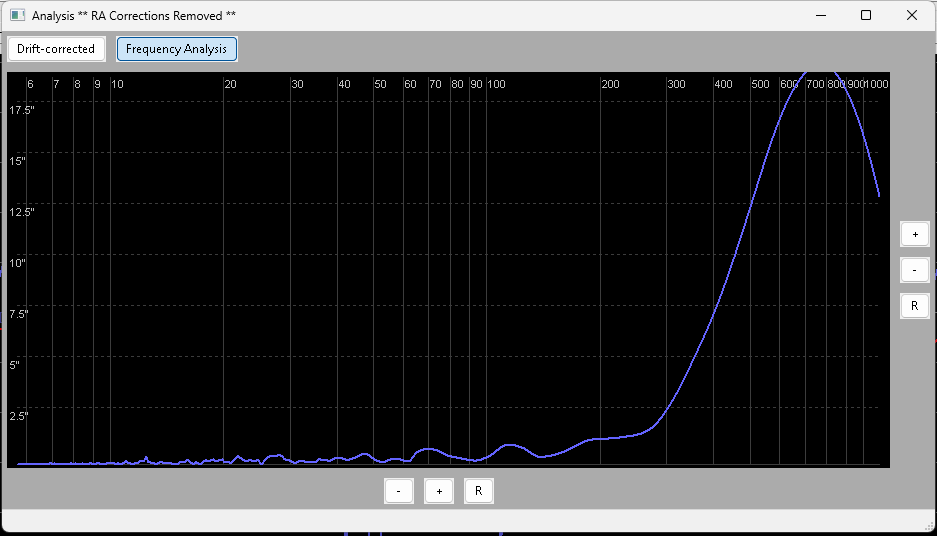This screenshot has height=536, width=937.
Task: Click the 500 period axis label
Action: click(760, 84)
